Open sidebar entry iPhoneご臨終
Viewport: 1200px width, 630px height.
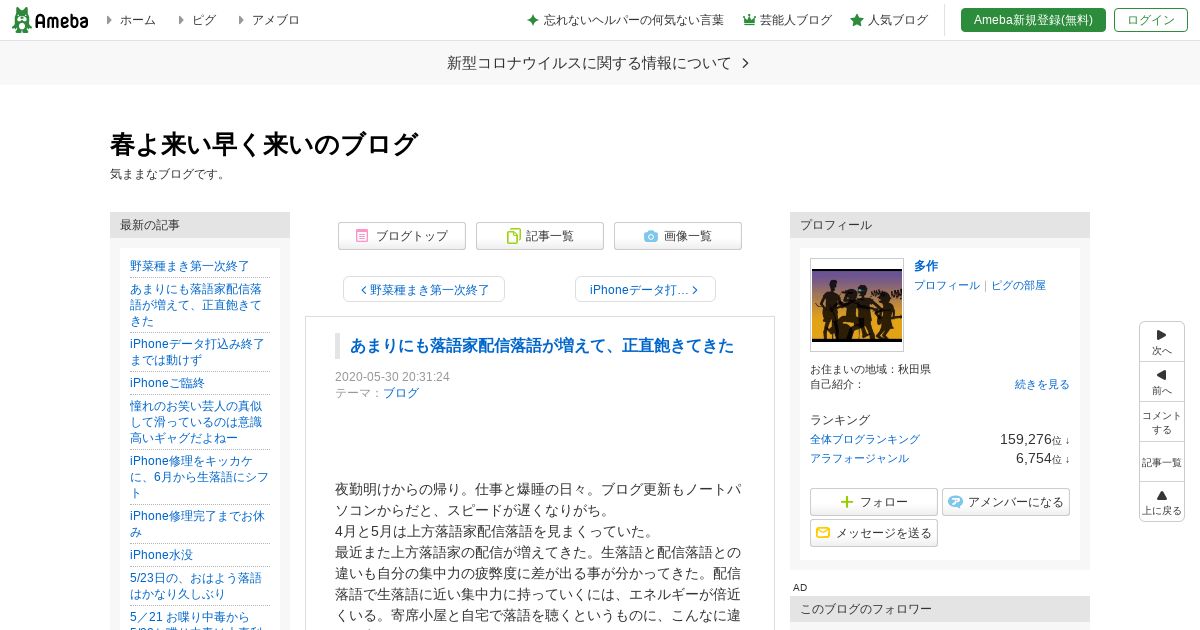[x=167, y=383]
